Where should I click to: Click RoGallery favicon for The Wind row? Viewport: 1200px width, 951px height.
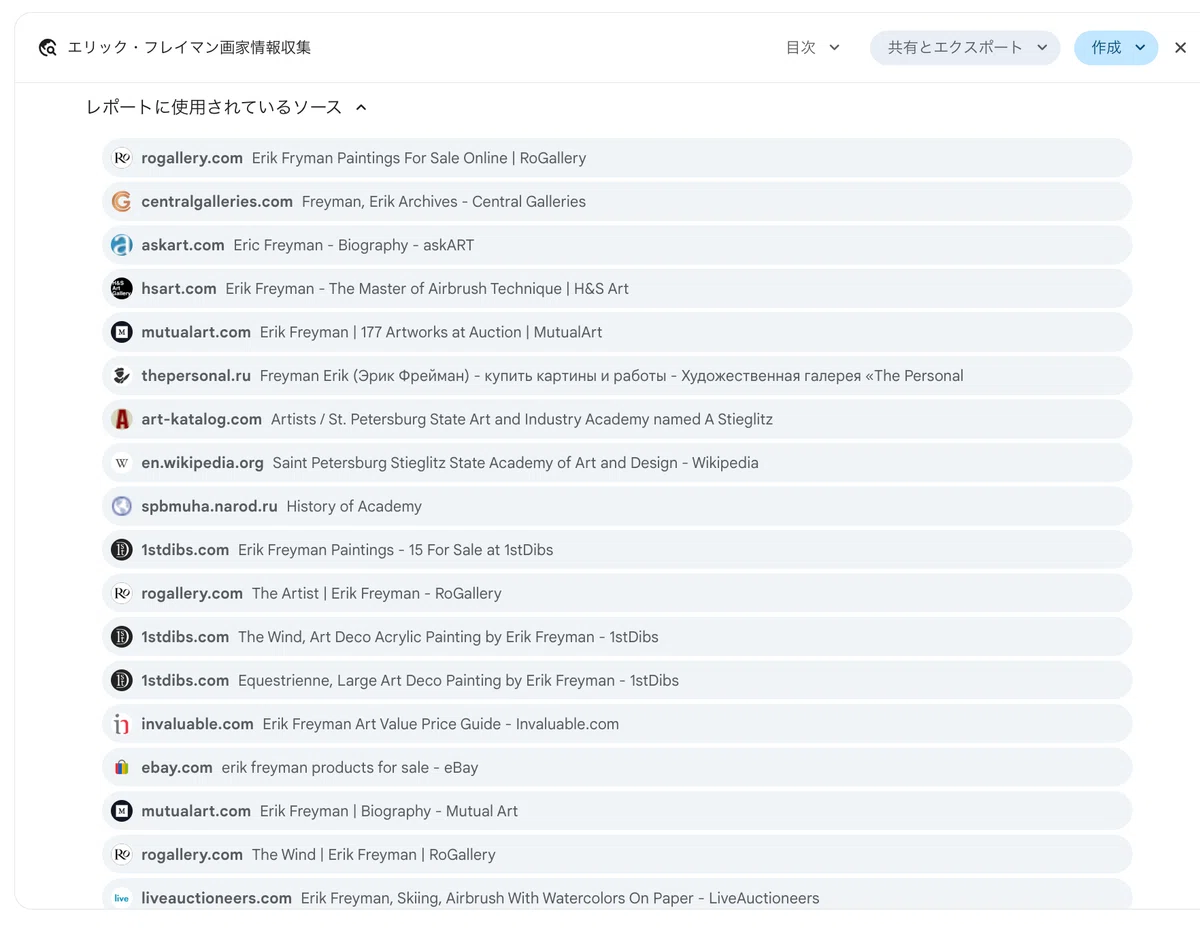[122, 855]
